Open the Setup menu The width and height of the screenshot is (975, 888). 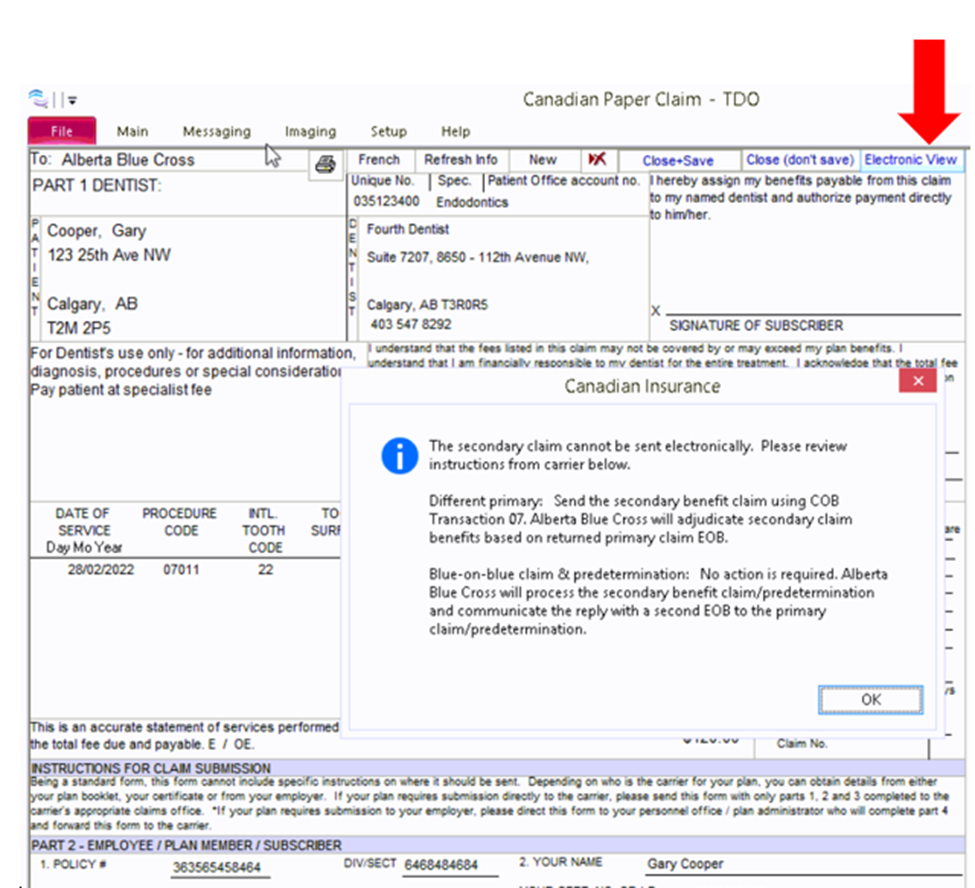coord(388,131)
